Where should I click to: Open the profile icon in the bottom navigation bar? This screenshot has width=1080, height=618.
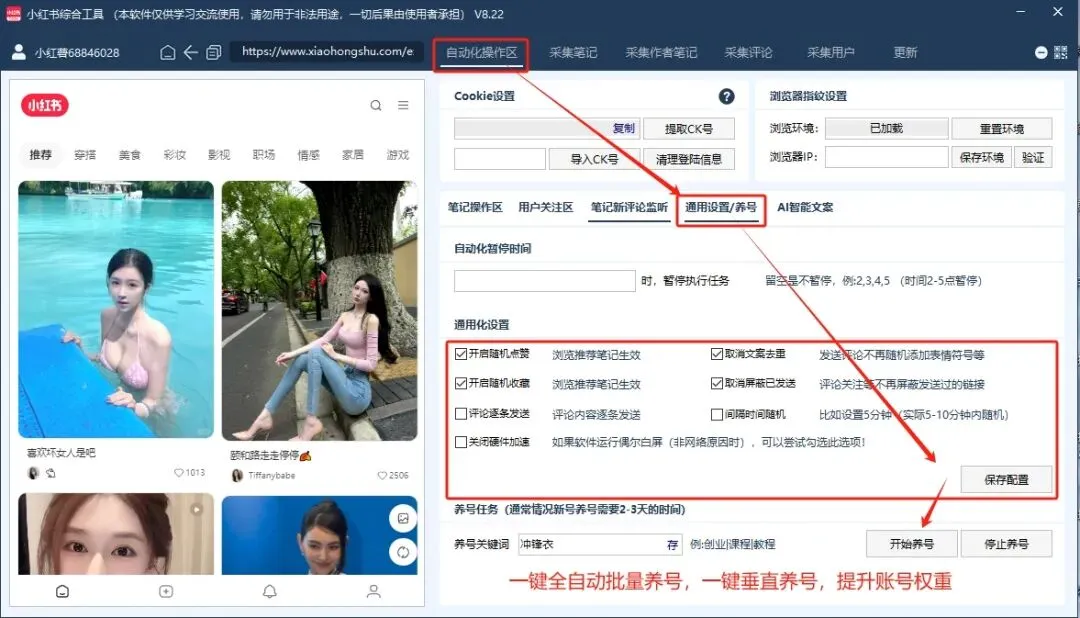[x=372, y=591]
